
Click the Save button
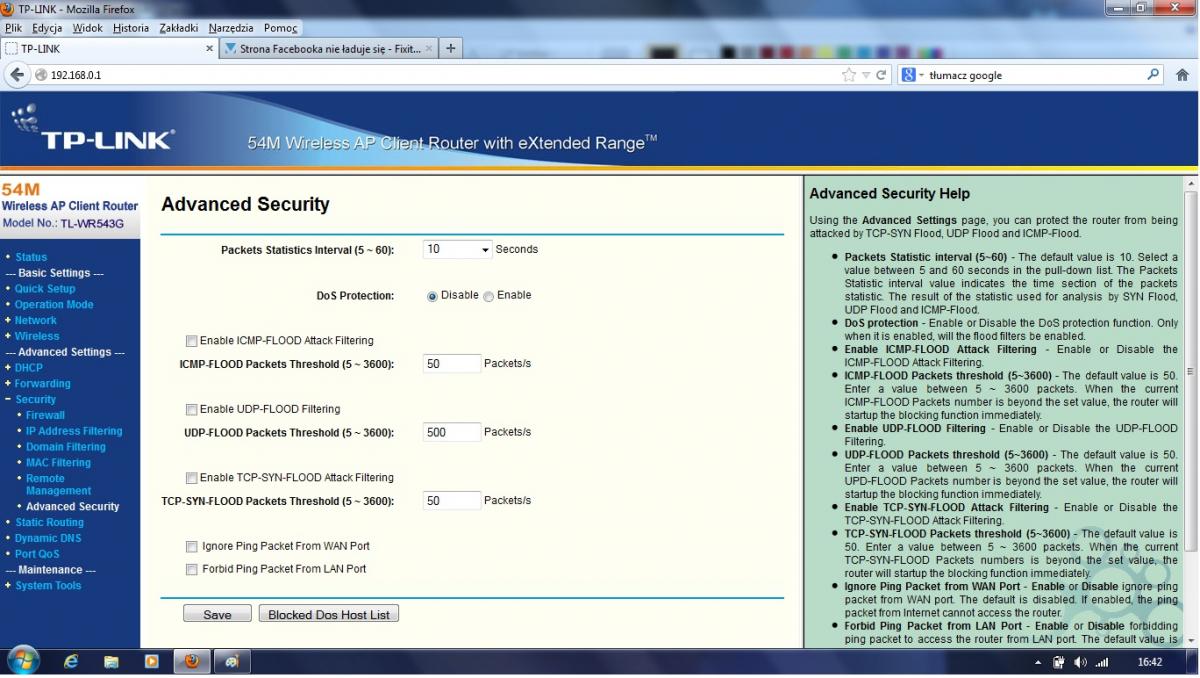point(217,614)
